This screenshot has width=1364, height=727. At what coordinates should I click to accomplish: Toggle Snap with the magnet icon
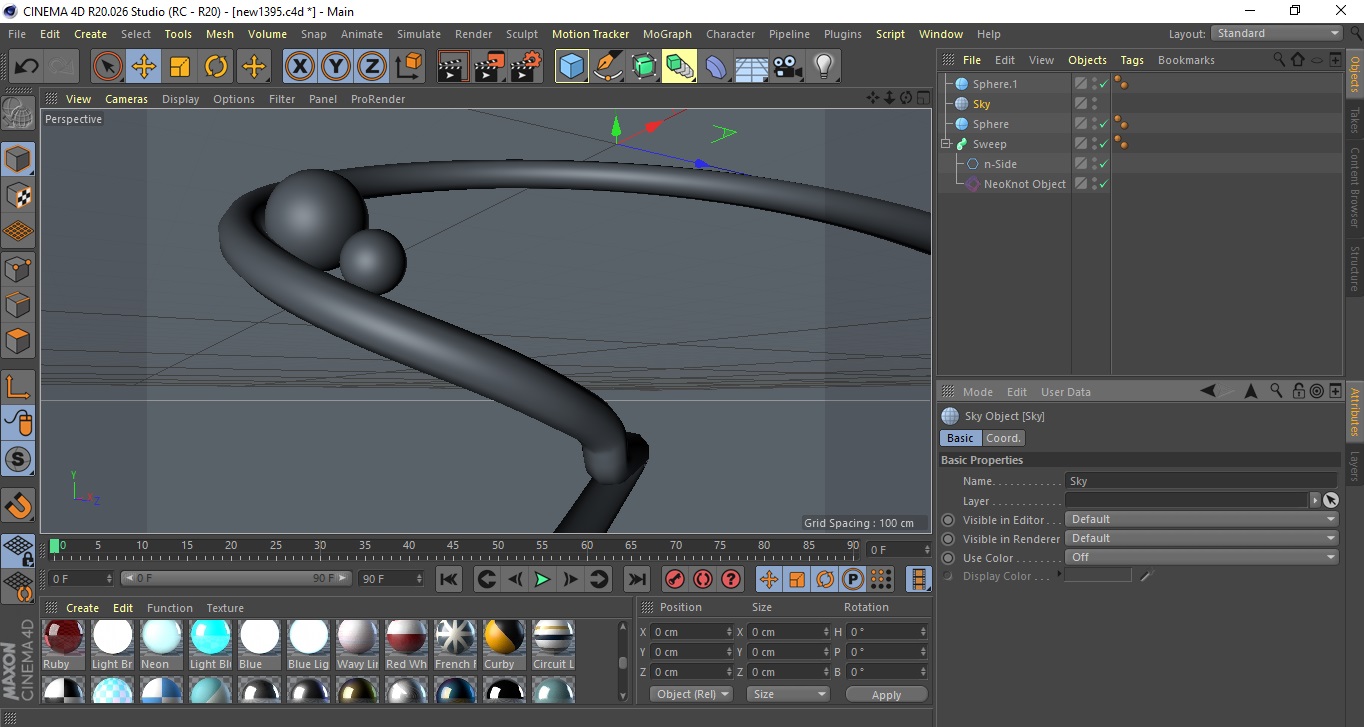18,505
